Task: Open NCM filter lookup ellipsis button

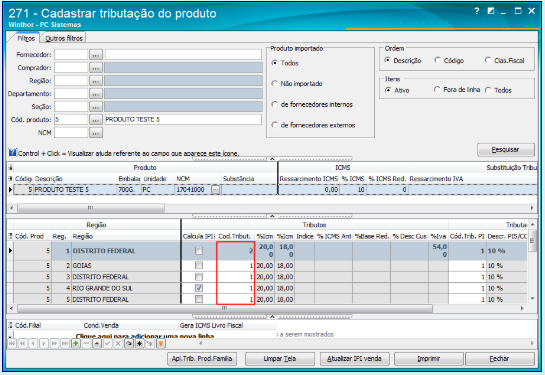Action: (96, 133)
